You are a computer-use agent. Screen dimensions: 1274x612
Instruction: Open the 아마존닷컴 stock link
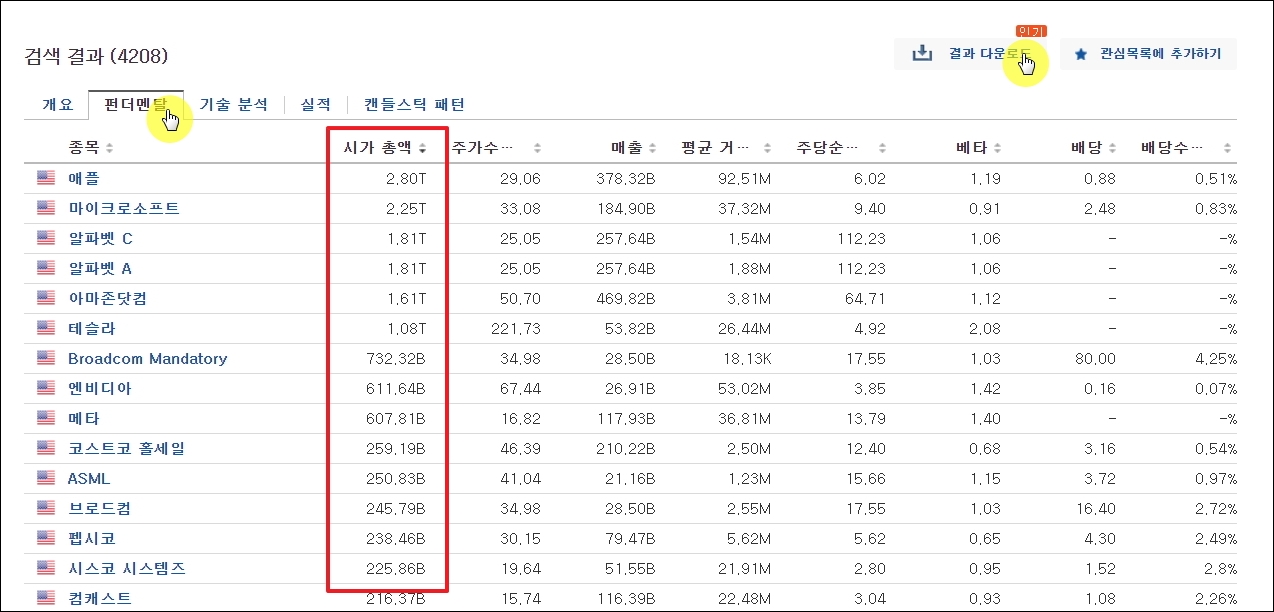click(x=107, y=298)
